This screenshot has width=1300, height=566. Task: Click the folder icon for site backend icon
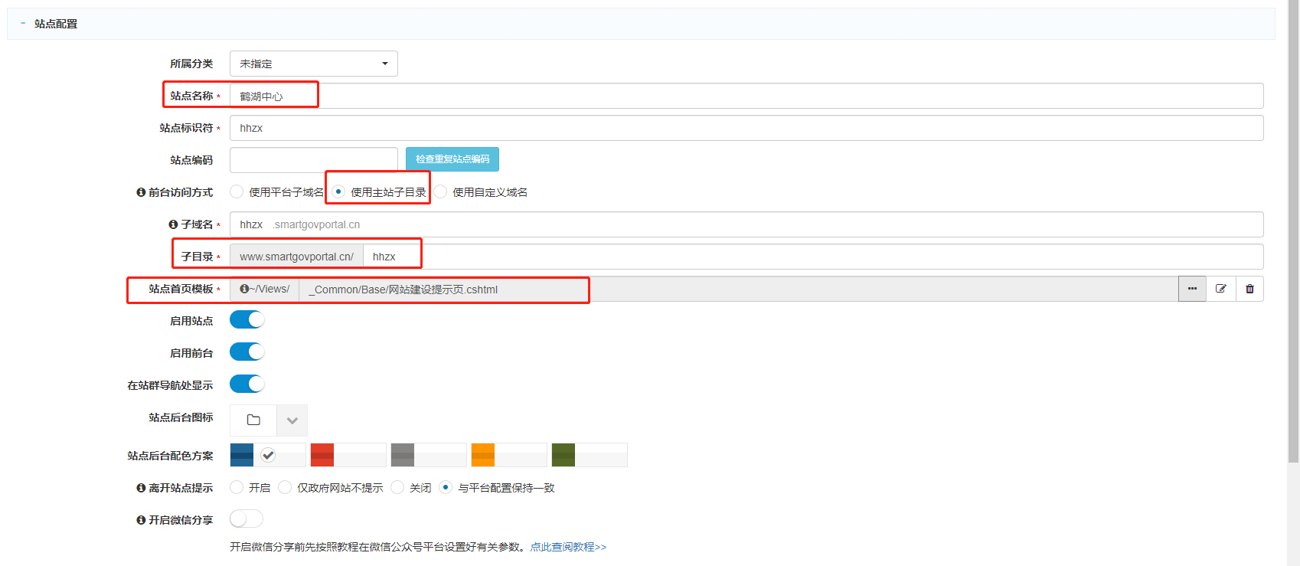click(x=253, y=420)
